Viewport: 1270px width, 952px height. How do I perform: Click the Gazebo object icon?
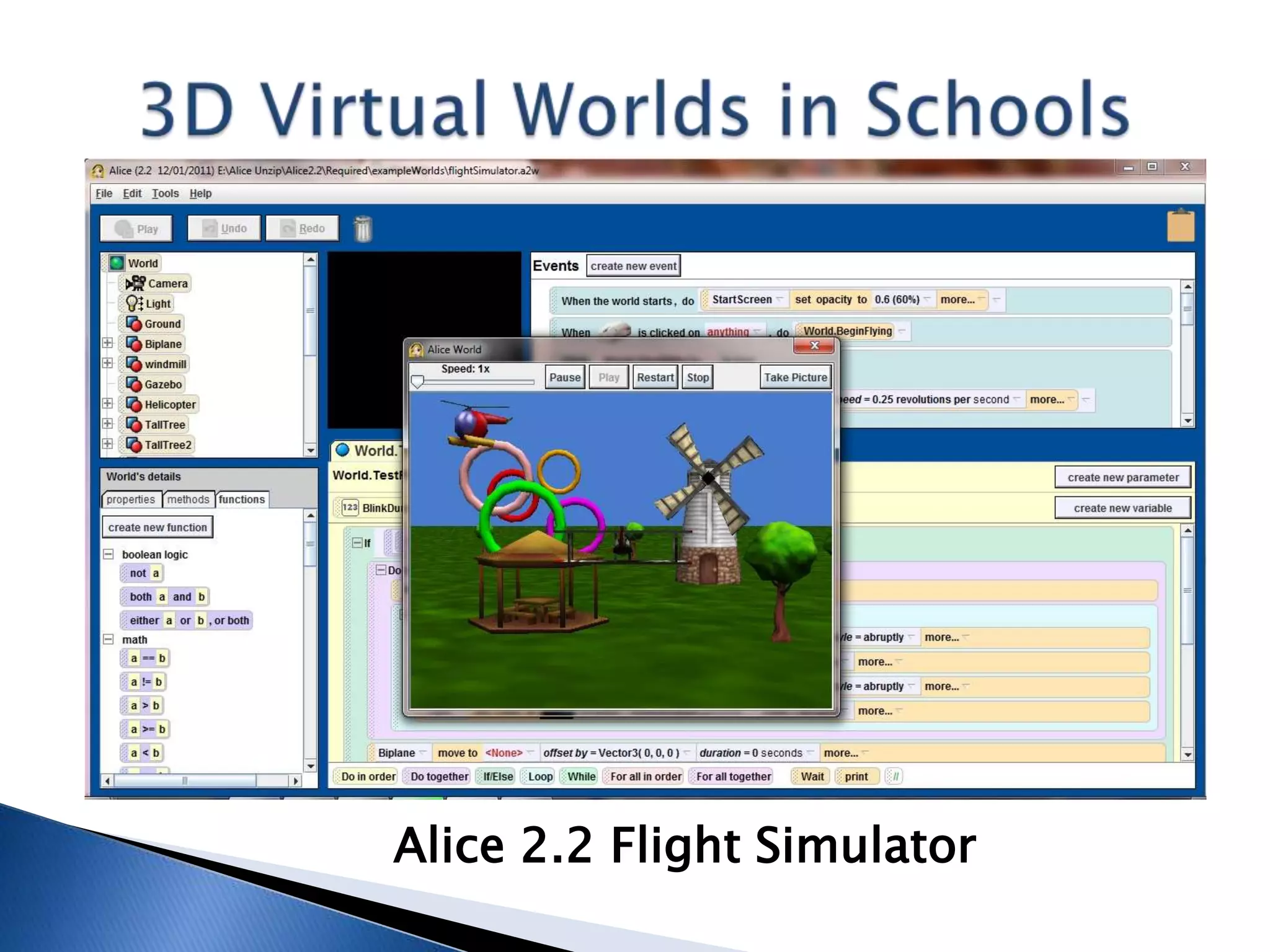(x=134, y=384)
